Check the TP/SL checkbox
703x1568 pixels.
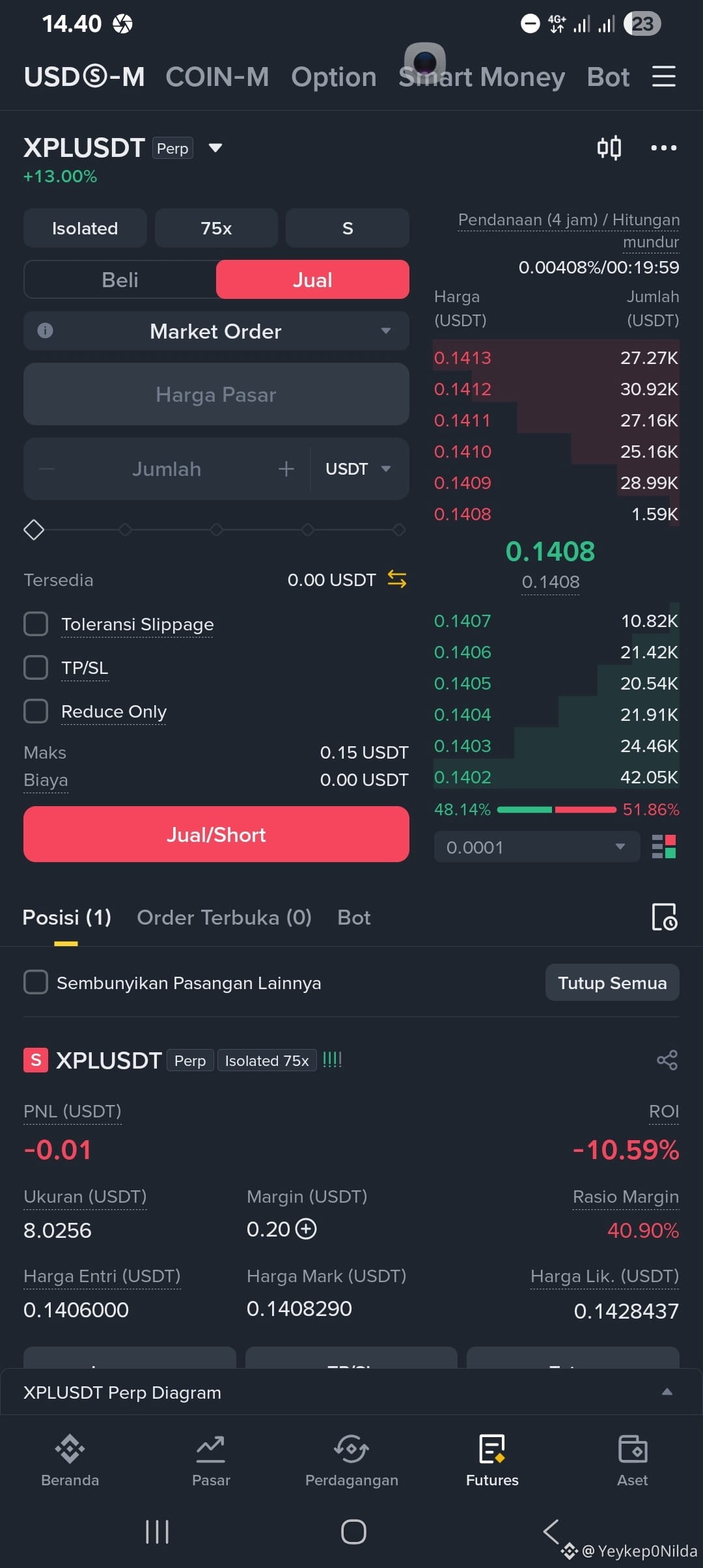pos(36,667)
